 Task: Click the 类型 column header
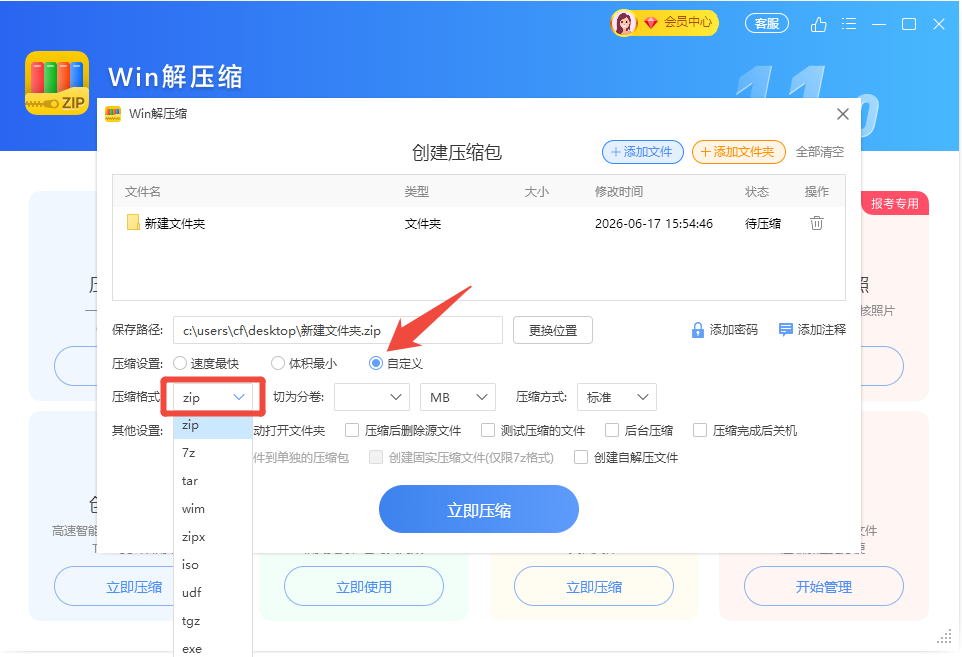(417, 192)
